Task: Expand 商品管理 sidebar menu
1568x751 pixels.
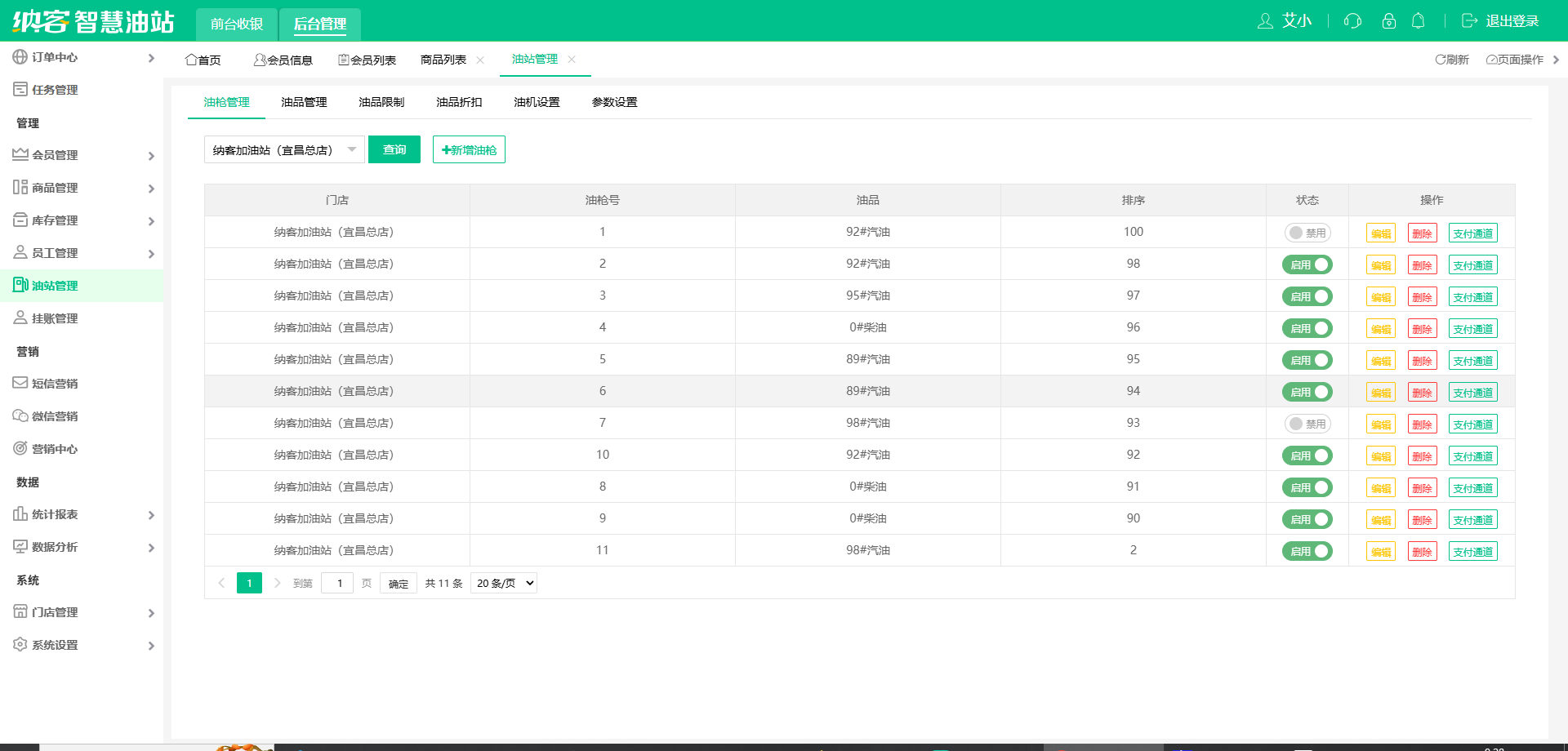Action: pos(82,188)
